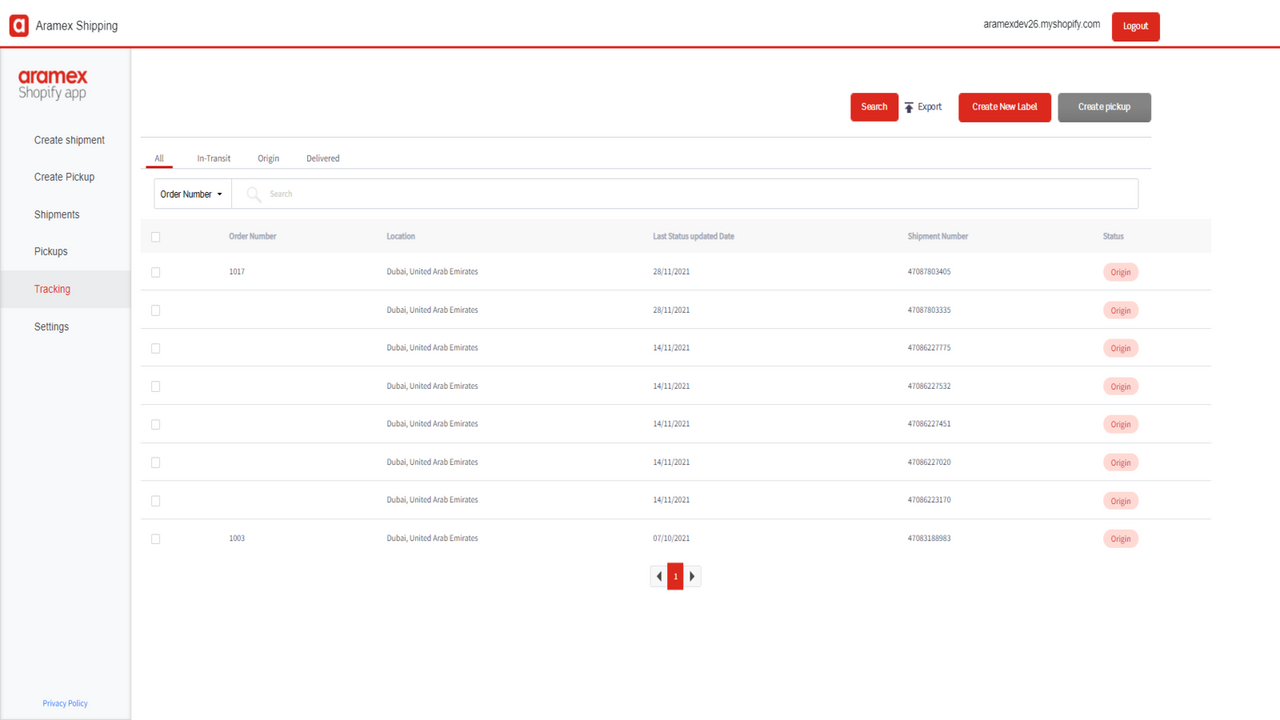The width and height of the screenshot is (1280, 720).
Task: Click the Create New Label button
Action: pos(1004,107)
